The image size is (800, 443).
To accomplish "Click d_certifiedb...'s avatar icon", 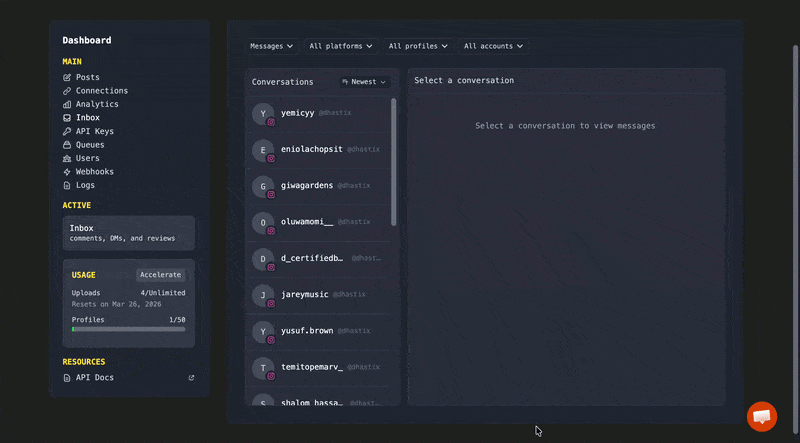I will pos(263,259).
